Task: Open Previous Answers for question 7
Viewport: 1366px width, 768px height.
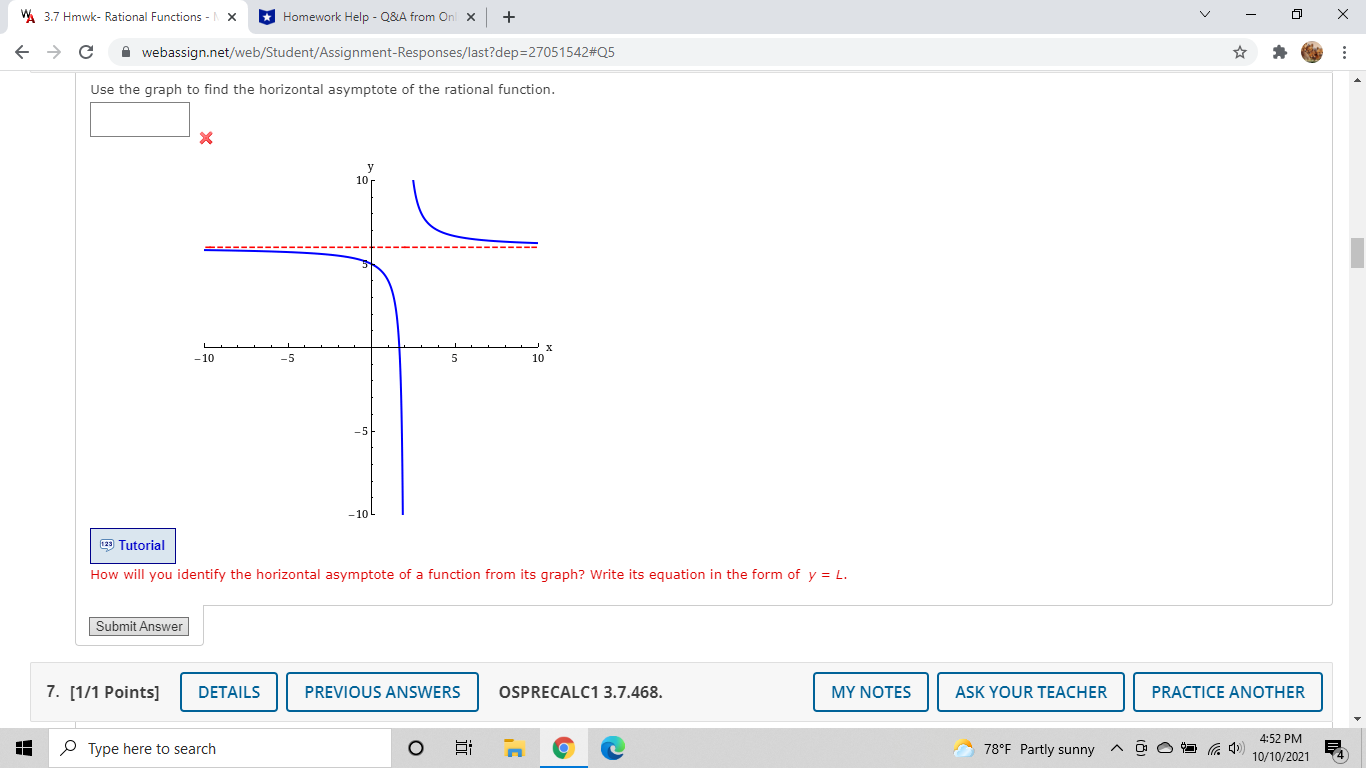Action: [382, 691]
